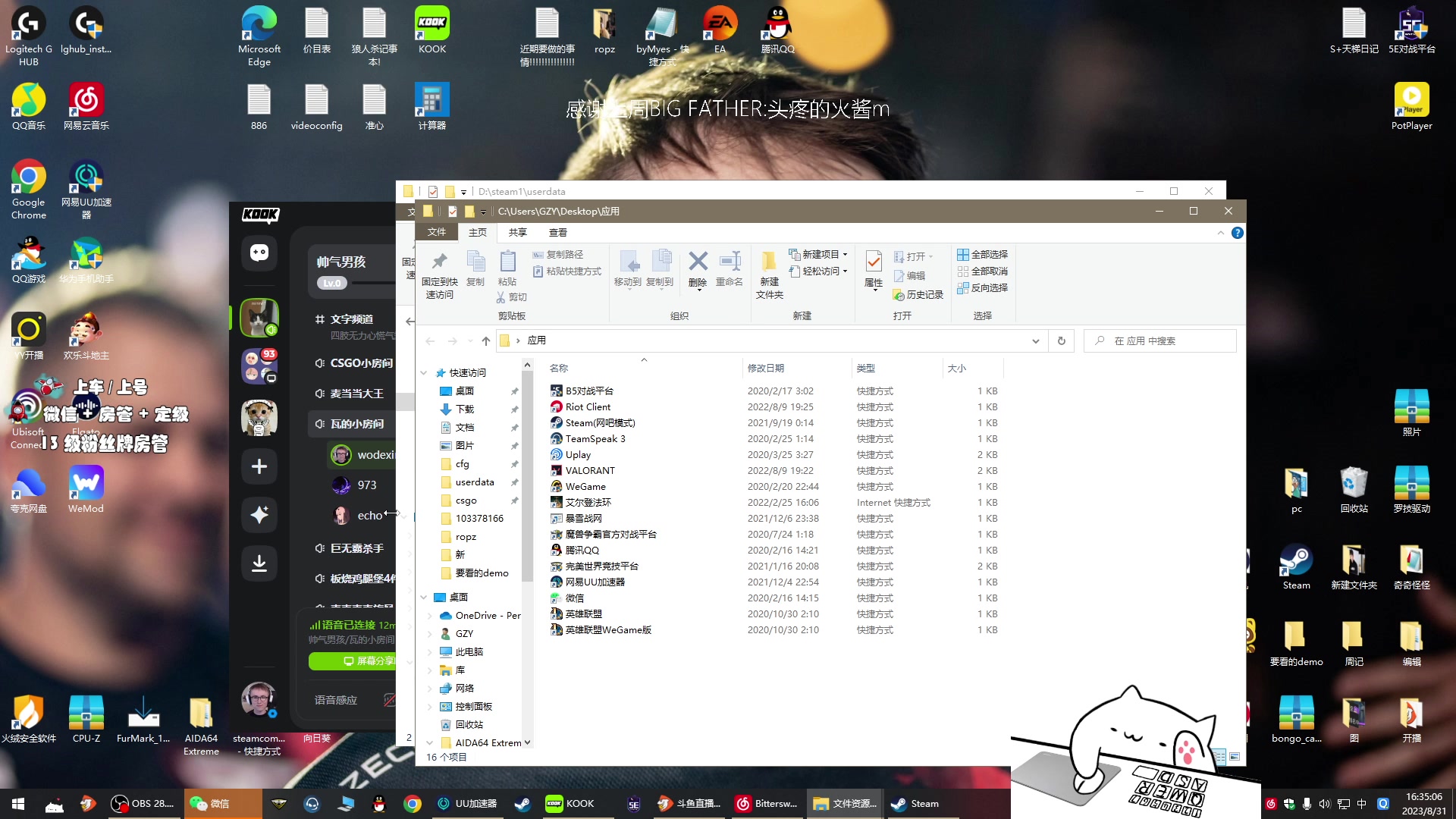Open the Steam desktop shortcut icon
This screenshot has height=819, width=1456.
coord(1296,566)
